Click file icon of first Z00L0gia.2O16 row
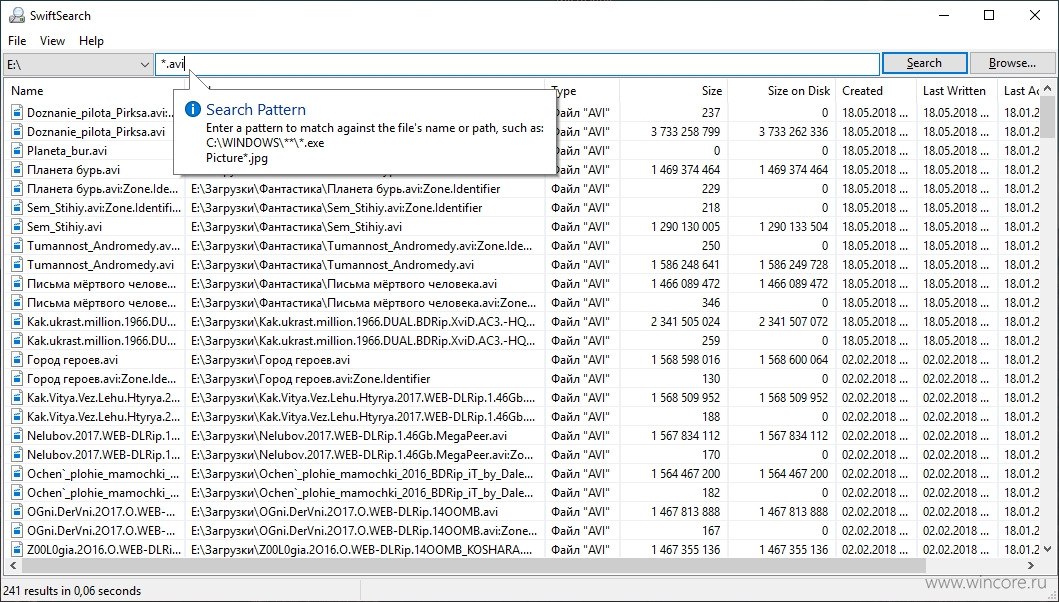The image size is (1059, 602). pos(17,550)
